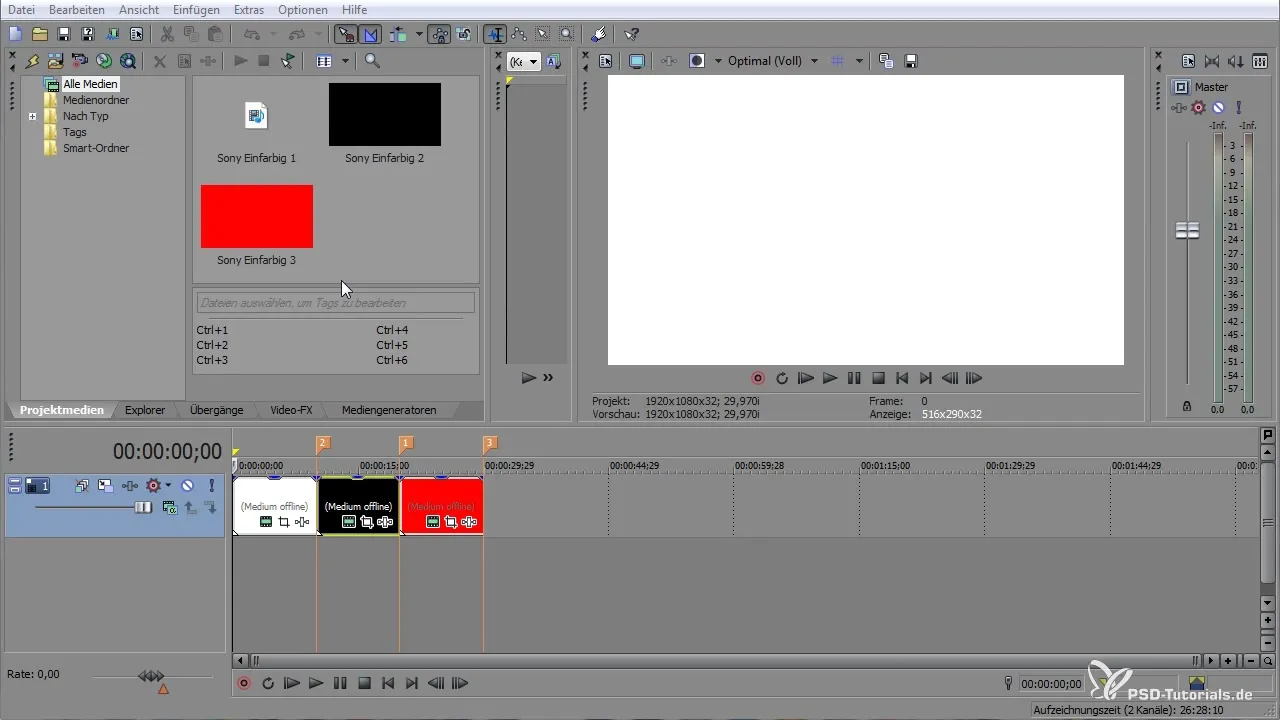The image size is (1280, 720).
Task: Click the Undo arrow in the main toolbar
Action: pos(250,34)
